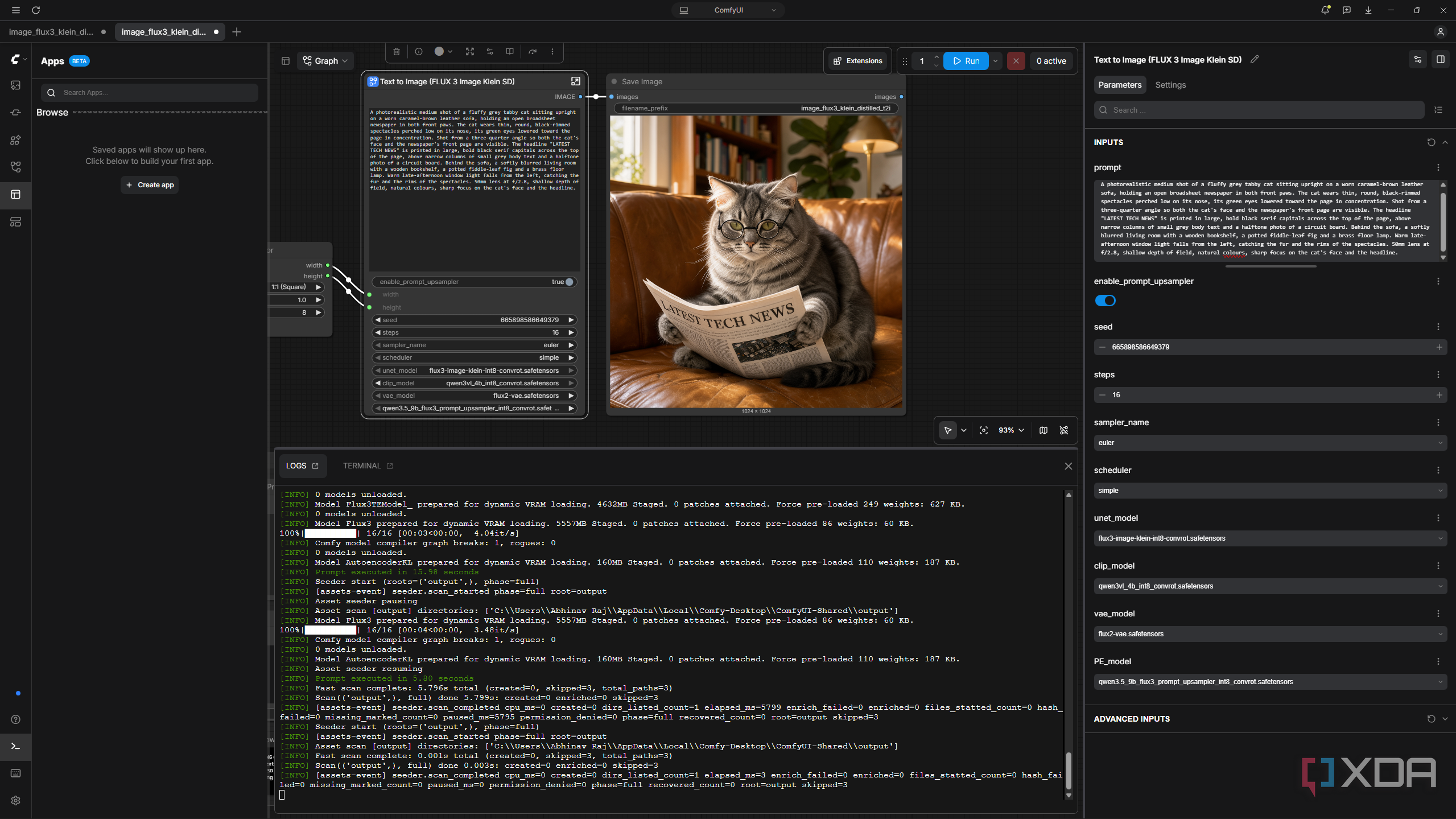
Task: Toggle the minimap icon in canvas controls
Action: 1043,430
